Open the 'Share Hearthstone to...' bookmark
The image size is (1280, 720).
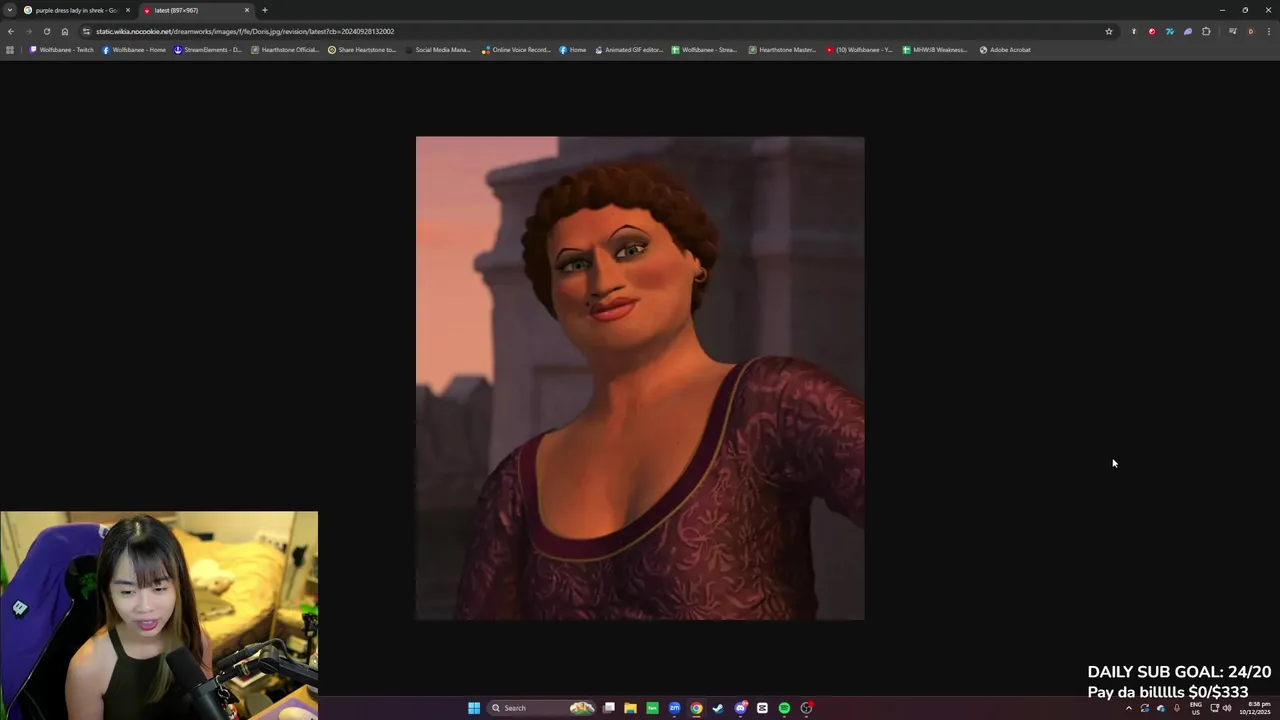pyautogui.click(x=362, y=50)
